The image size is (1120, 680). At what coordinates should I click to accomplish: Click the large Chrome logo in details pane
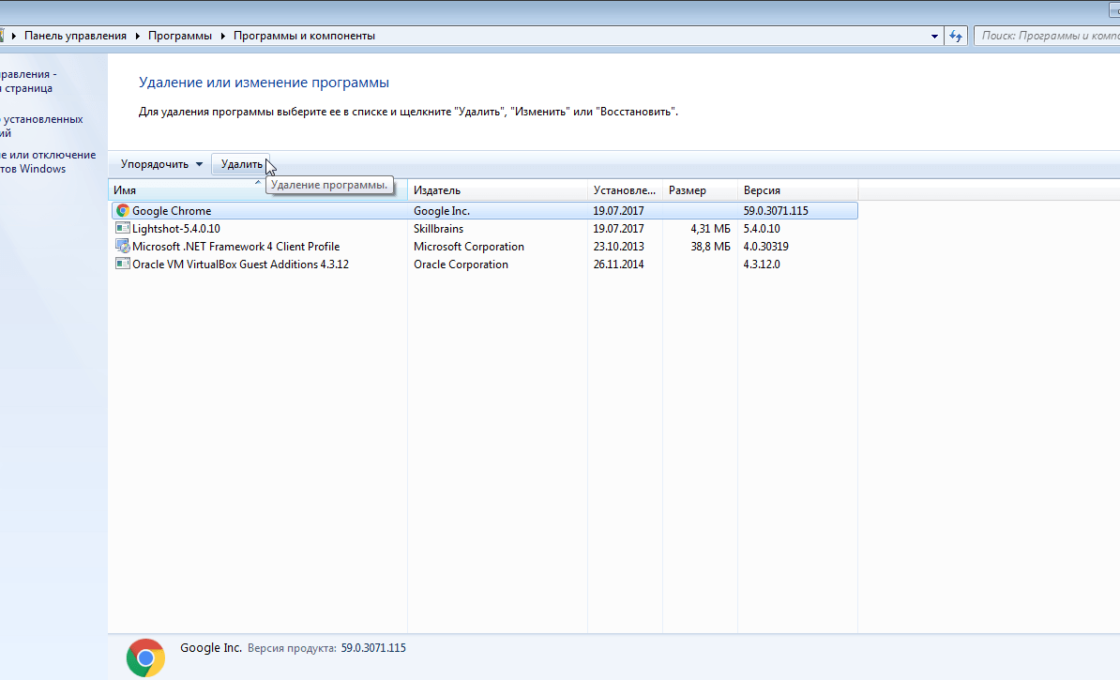point(146,657)
